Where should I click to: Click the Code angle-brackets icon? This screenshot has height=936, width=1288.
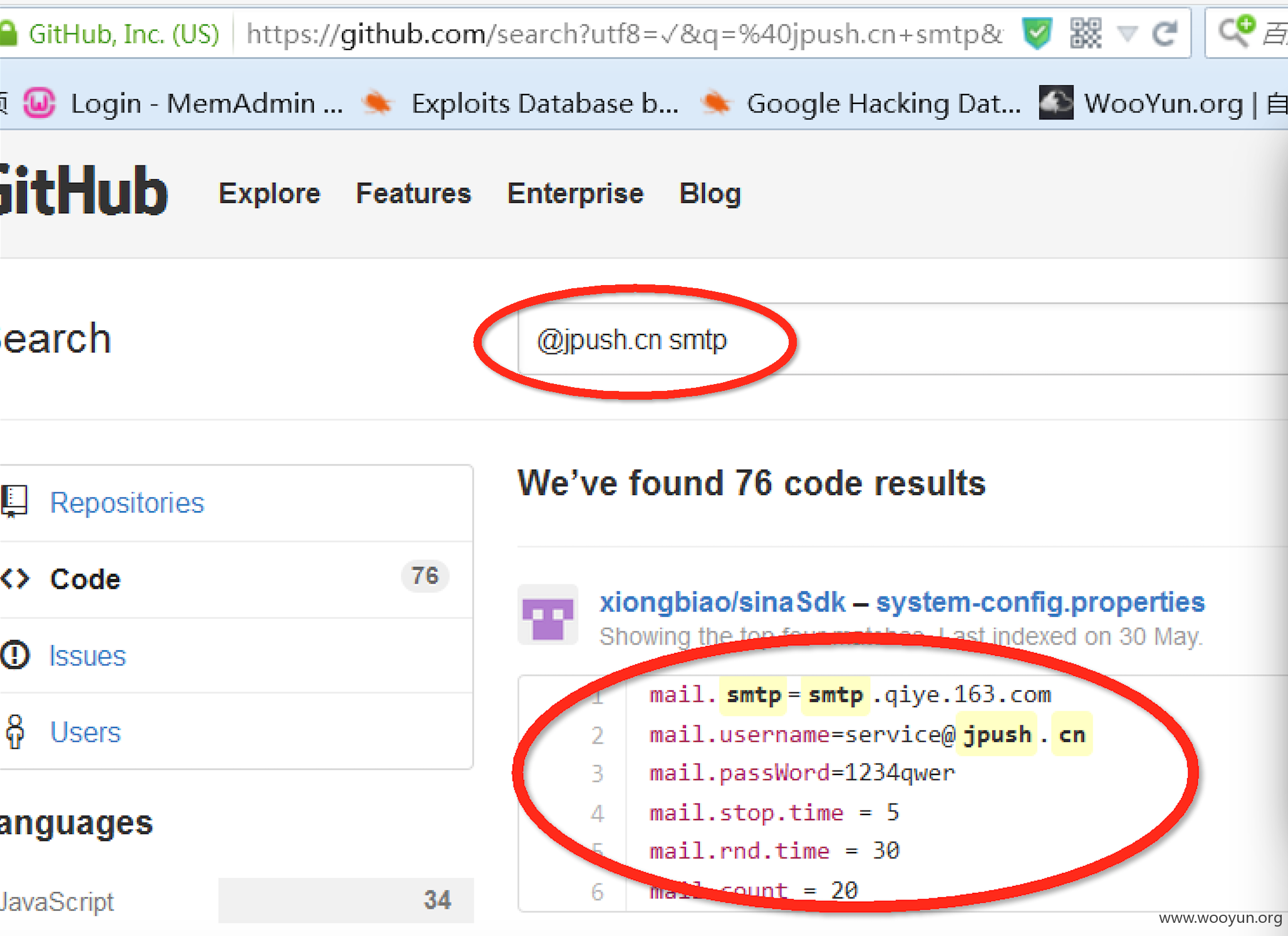(15, 579)
